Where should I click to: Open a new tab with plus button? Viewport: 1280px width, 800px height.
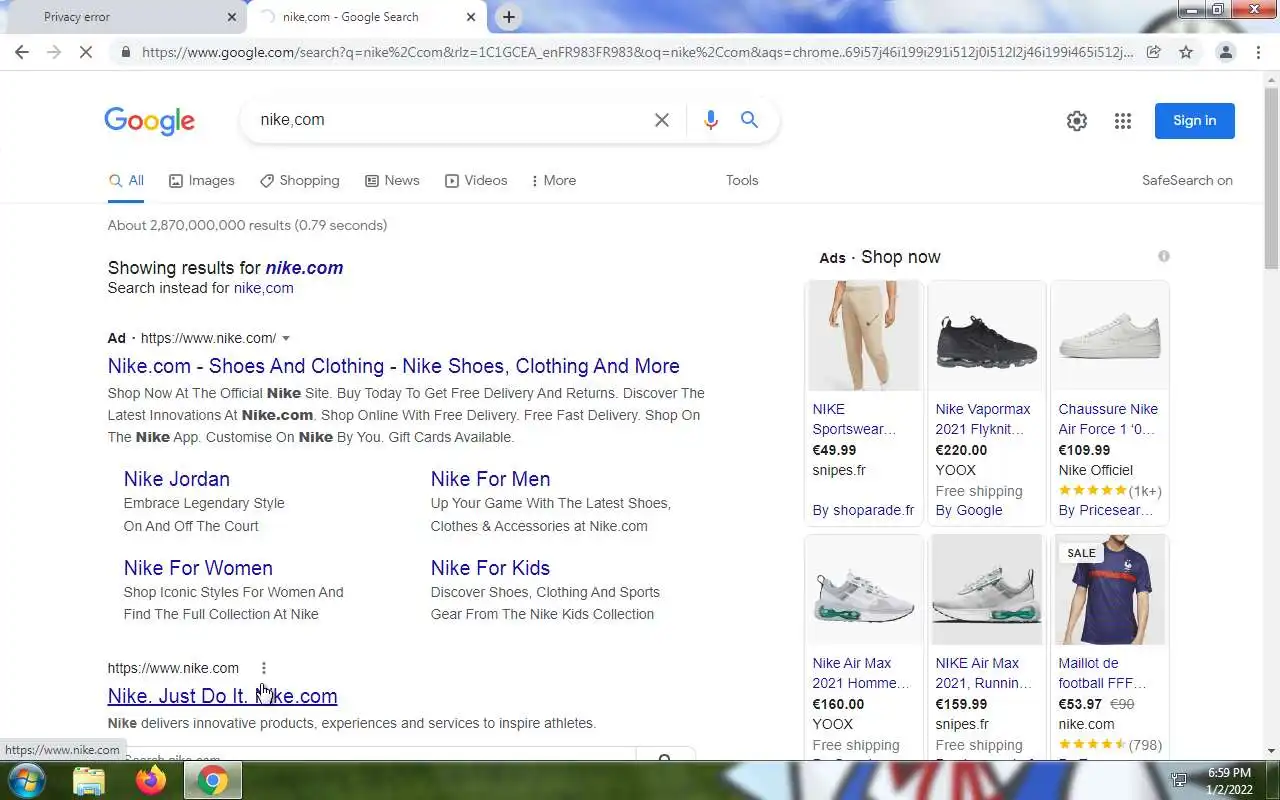pos(509,17)
